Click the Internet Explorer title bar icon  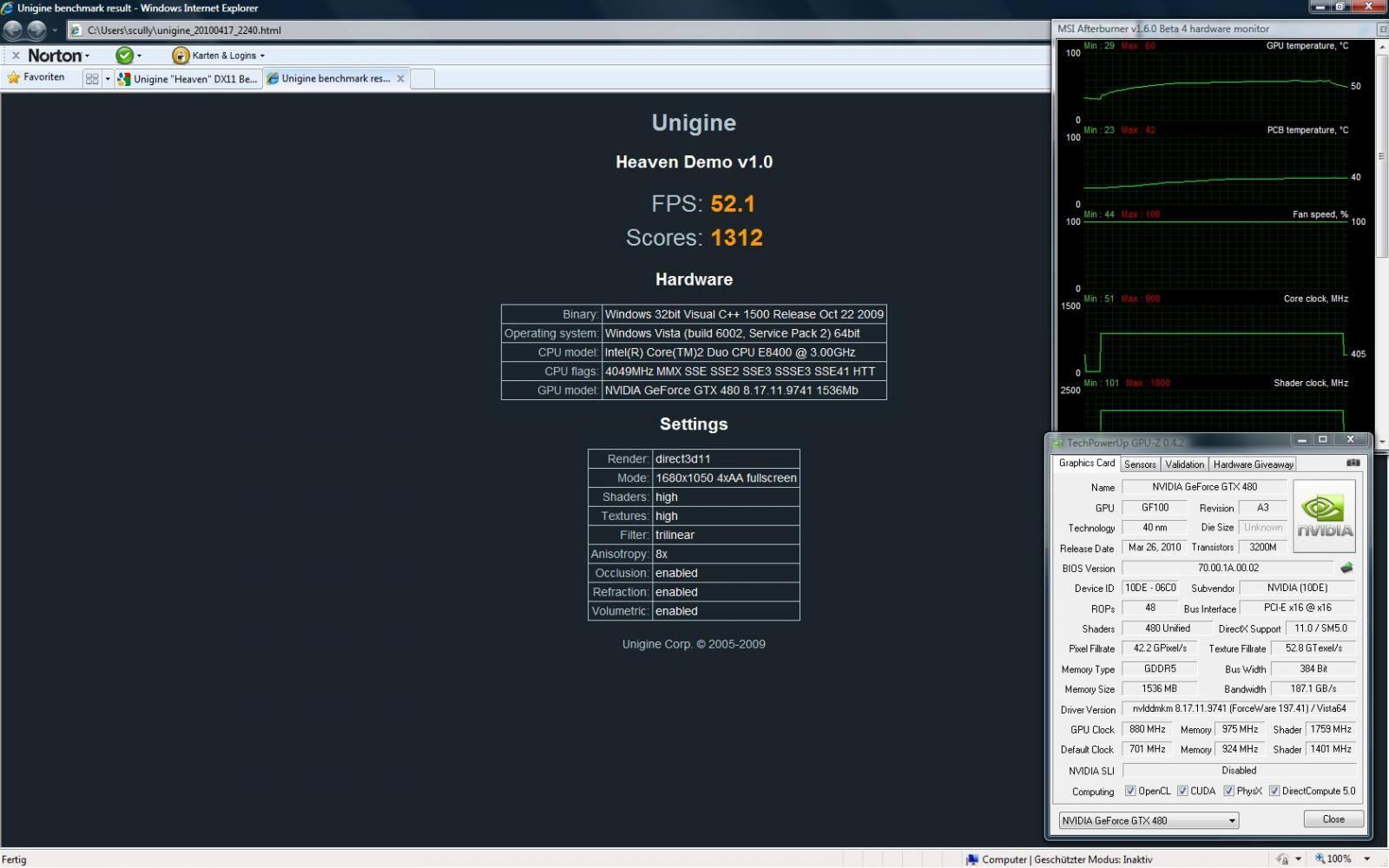click(x=7, y=8)
